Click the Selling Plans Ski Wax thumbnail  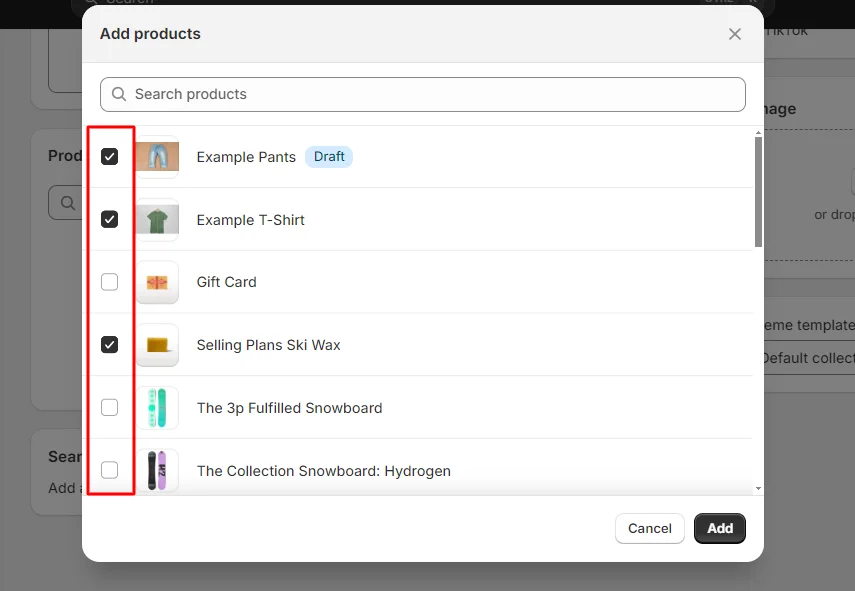(x=157, y=344)
